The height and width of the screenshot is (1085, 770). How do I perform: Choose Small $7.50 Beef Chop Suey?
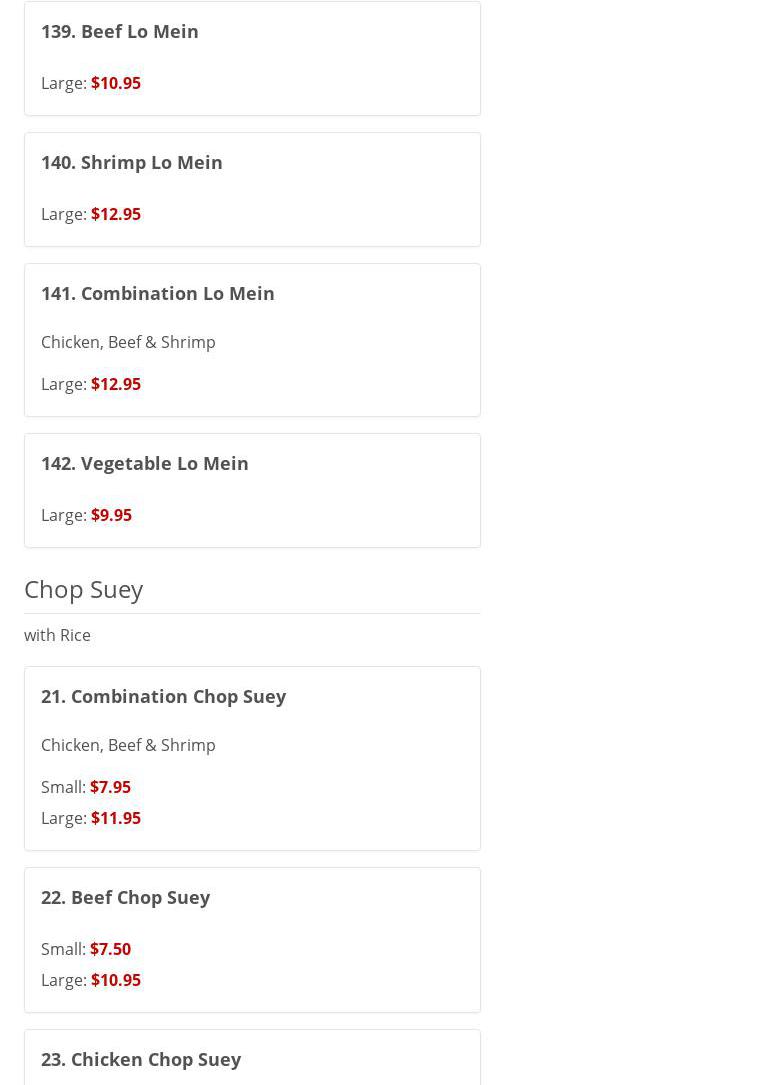pos(110,949)
